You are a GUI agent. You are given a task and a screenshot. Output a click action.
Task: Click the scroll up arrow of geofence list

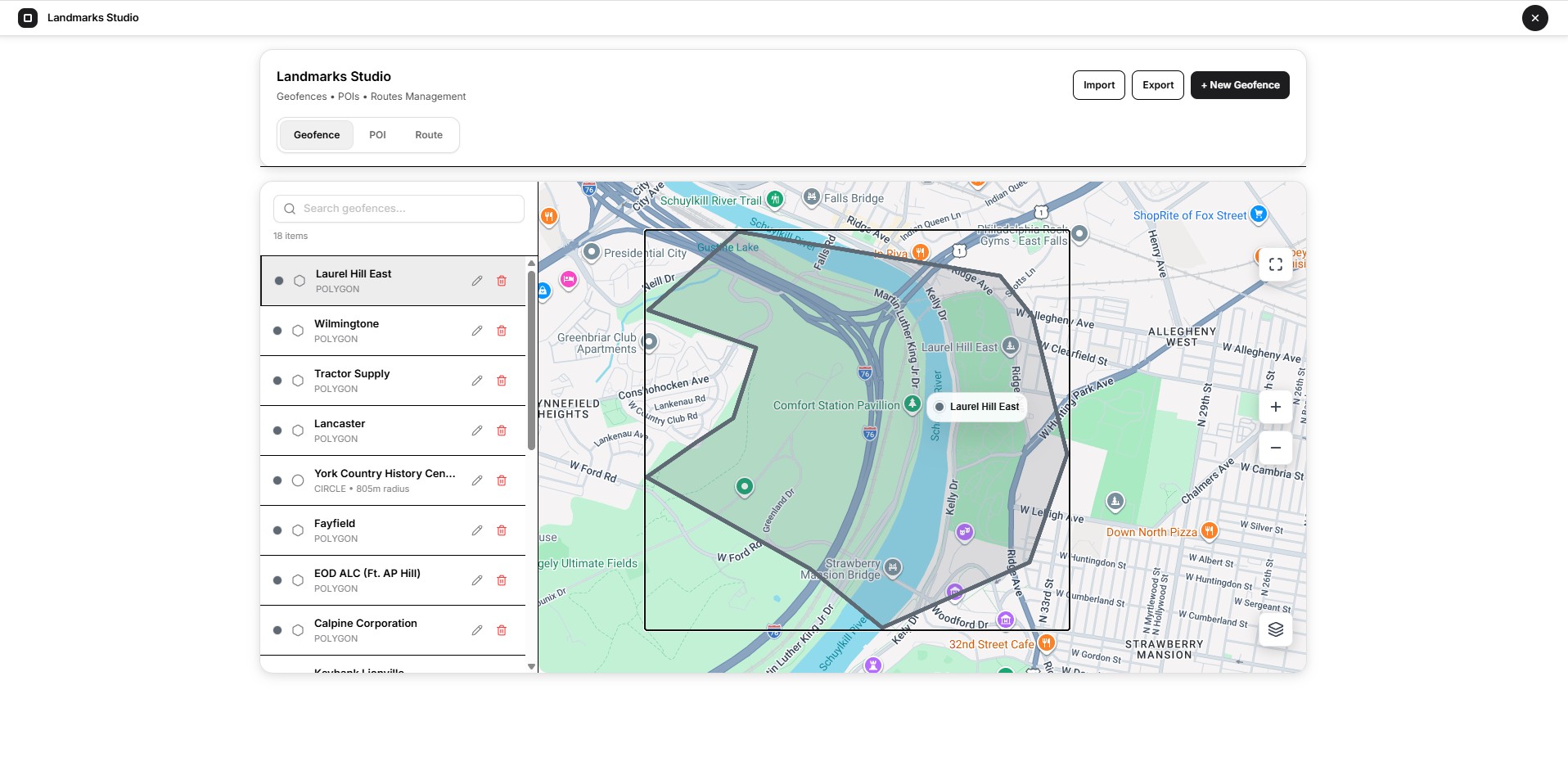(531, 263)
